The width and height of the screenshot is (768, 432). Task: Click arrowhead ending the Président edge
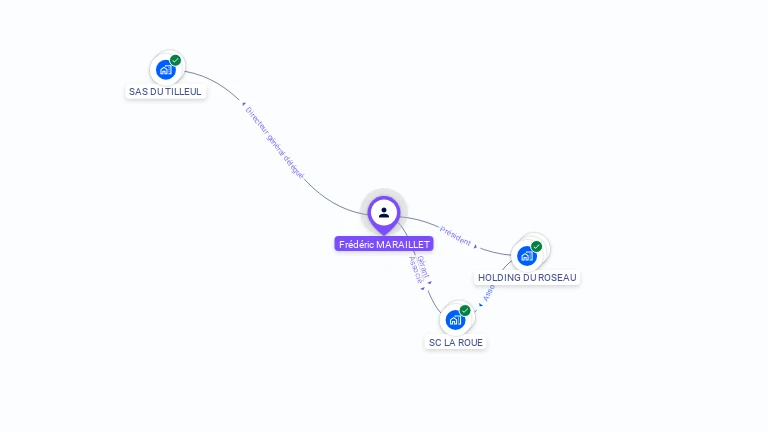(475, 246)
